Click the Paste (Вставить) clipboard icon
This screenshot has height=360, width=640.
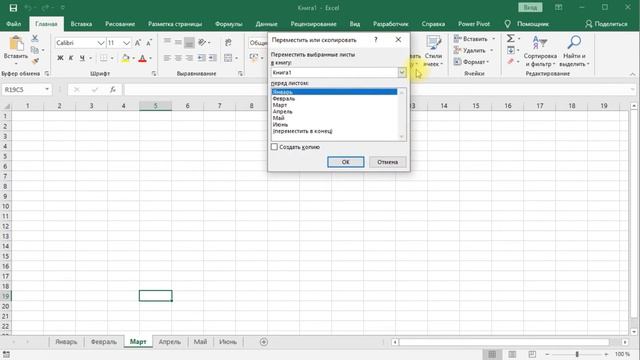16,44
